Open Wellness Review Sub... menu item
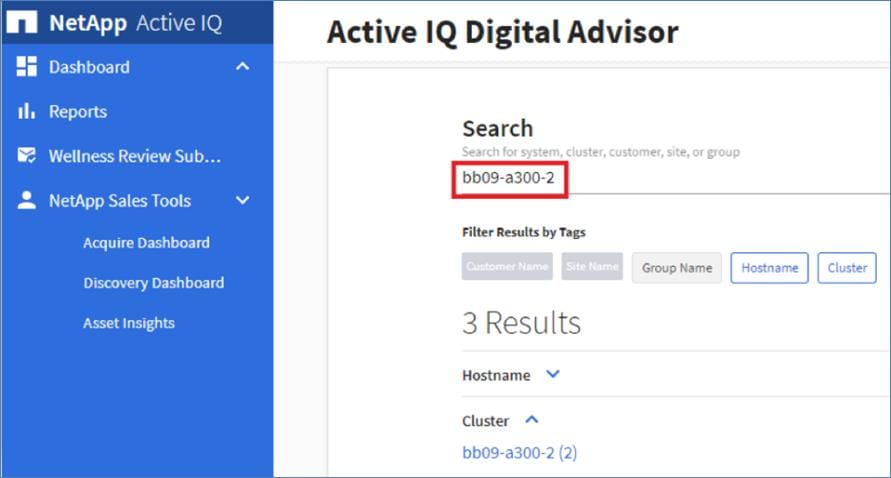 pyautogui.click(x=135, y=156)
